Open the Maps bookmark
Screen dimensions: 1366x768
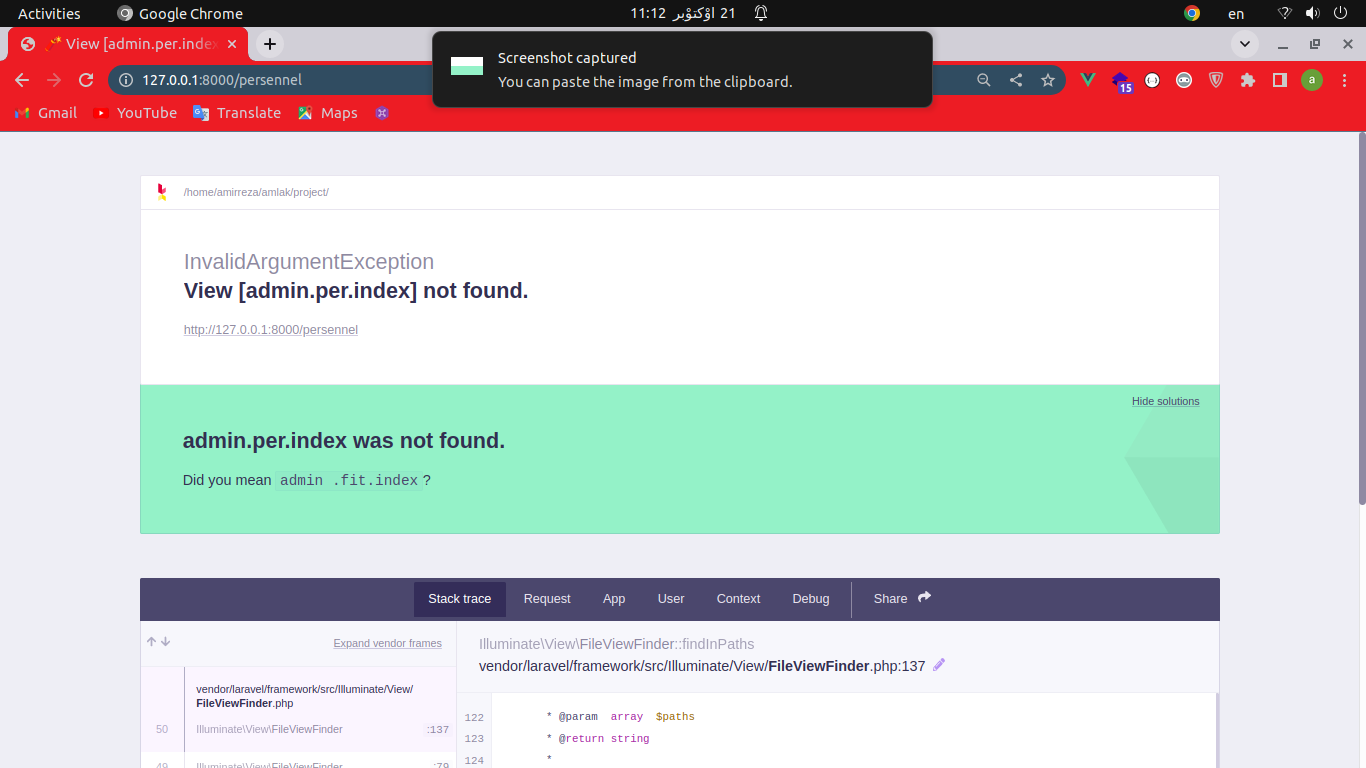(327, 113)
